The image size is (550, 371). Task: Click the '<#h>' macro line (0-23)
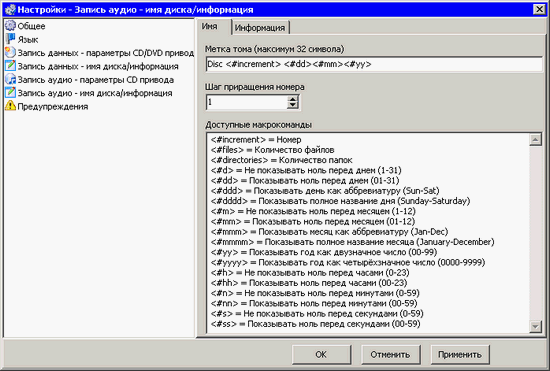(x=310, y=272)
